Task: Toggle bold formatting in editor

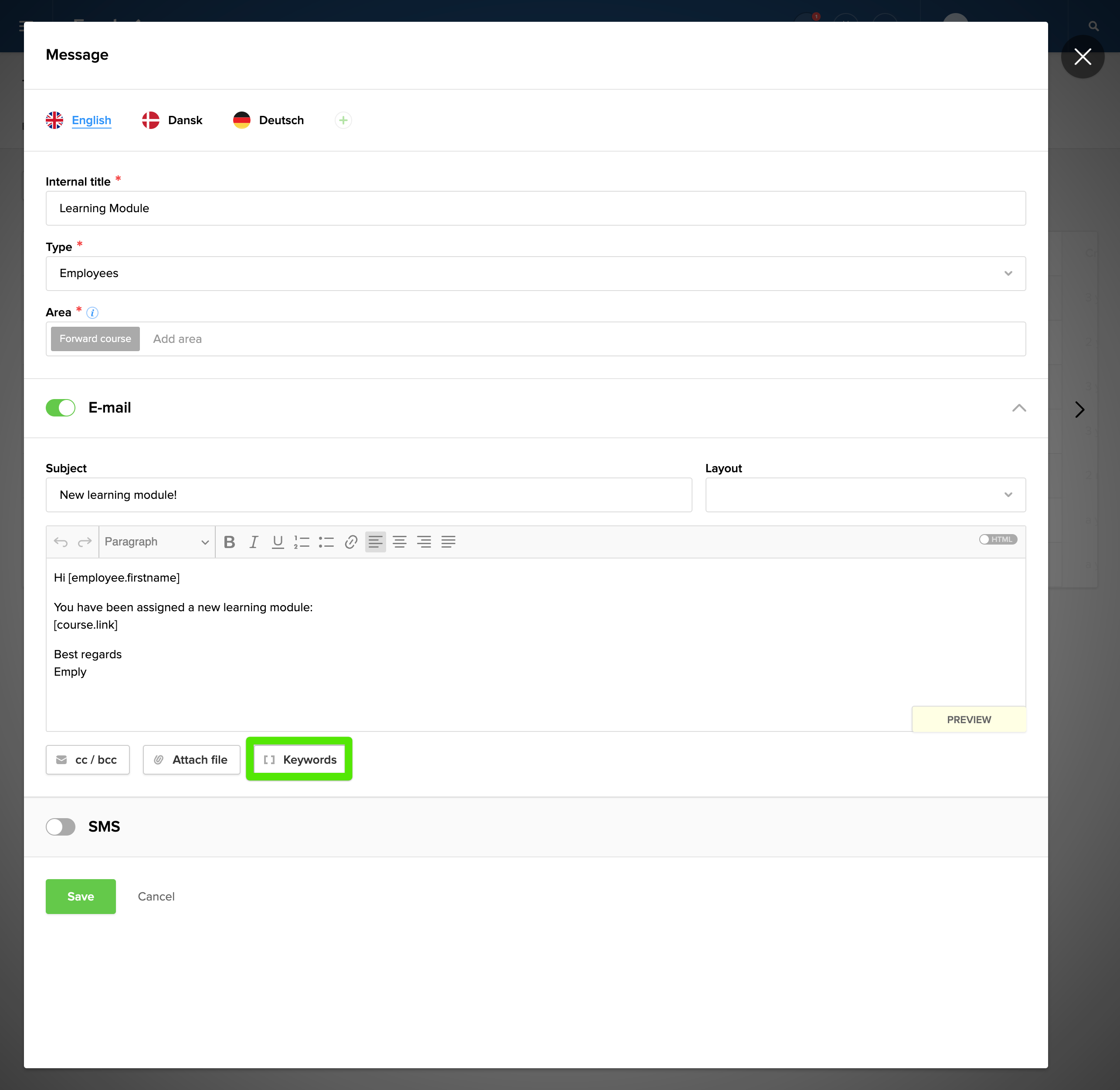Action: pyautogui.click(x=229, y=542)
